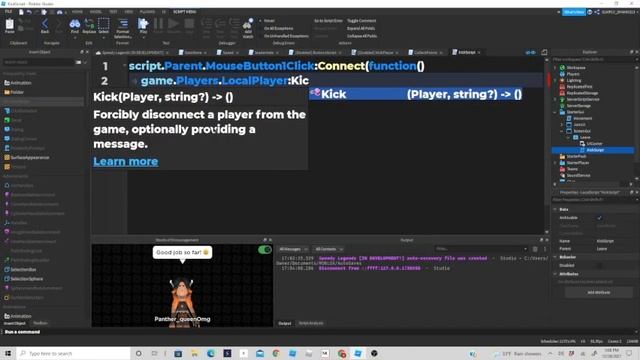This screenshot has height=360, width=640.
Task: Open the All Contexts output filter dropdown
Action: 329,249
